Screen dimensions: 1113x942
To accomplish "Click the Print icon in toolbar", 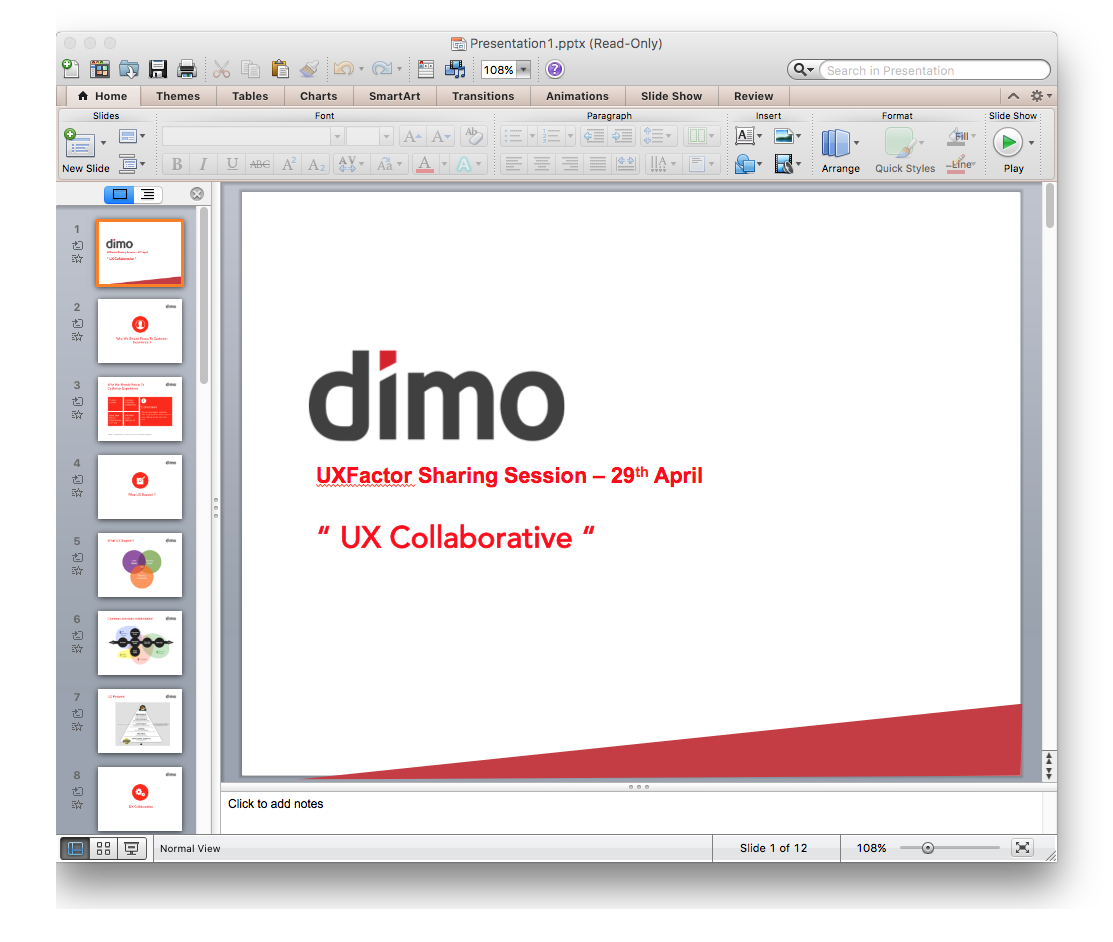I will coord(186,69).
